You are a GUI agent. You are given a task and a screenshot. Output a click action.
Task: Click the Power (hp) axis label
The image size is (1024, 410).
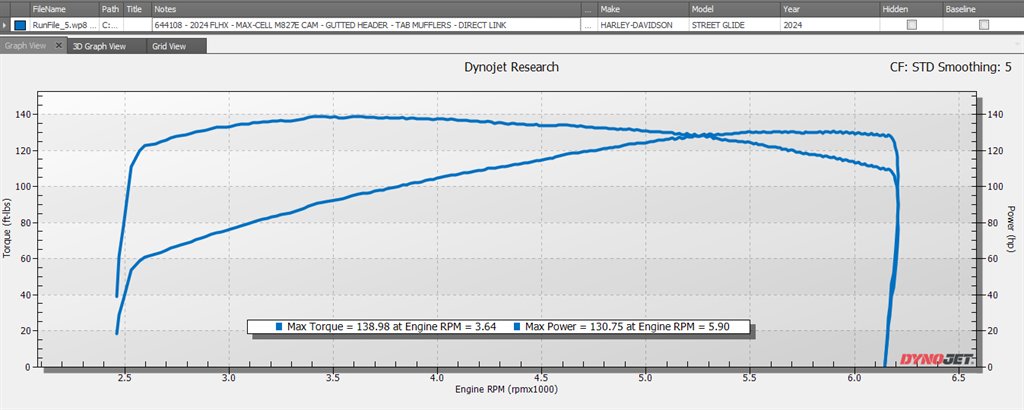pos(1011,229)
